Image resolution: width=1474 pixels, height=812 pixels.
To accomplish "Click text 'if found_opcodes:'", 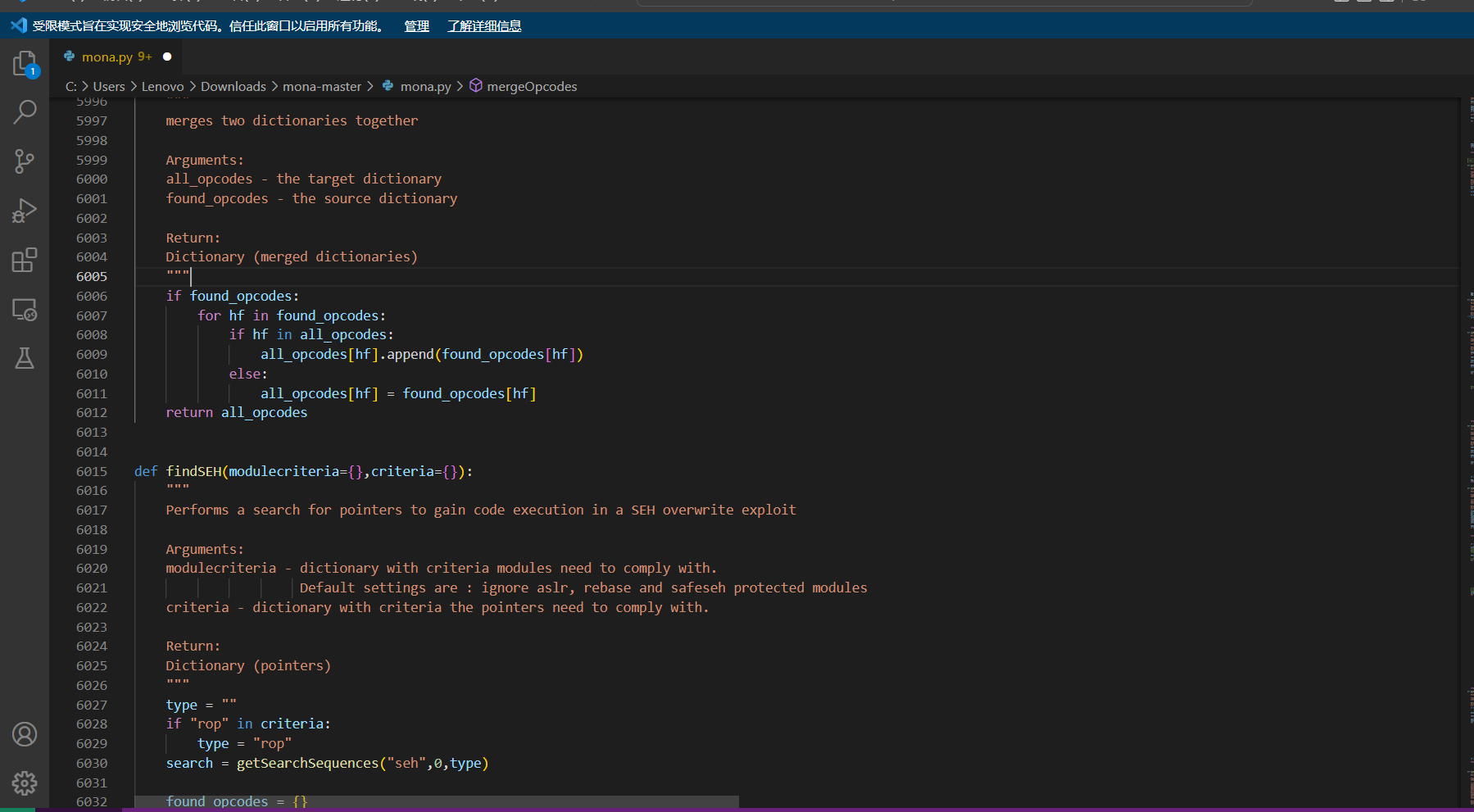I will pyautogui.click(x=233, y=296).
